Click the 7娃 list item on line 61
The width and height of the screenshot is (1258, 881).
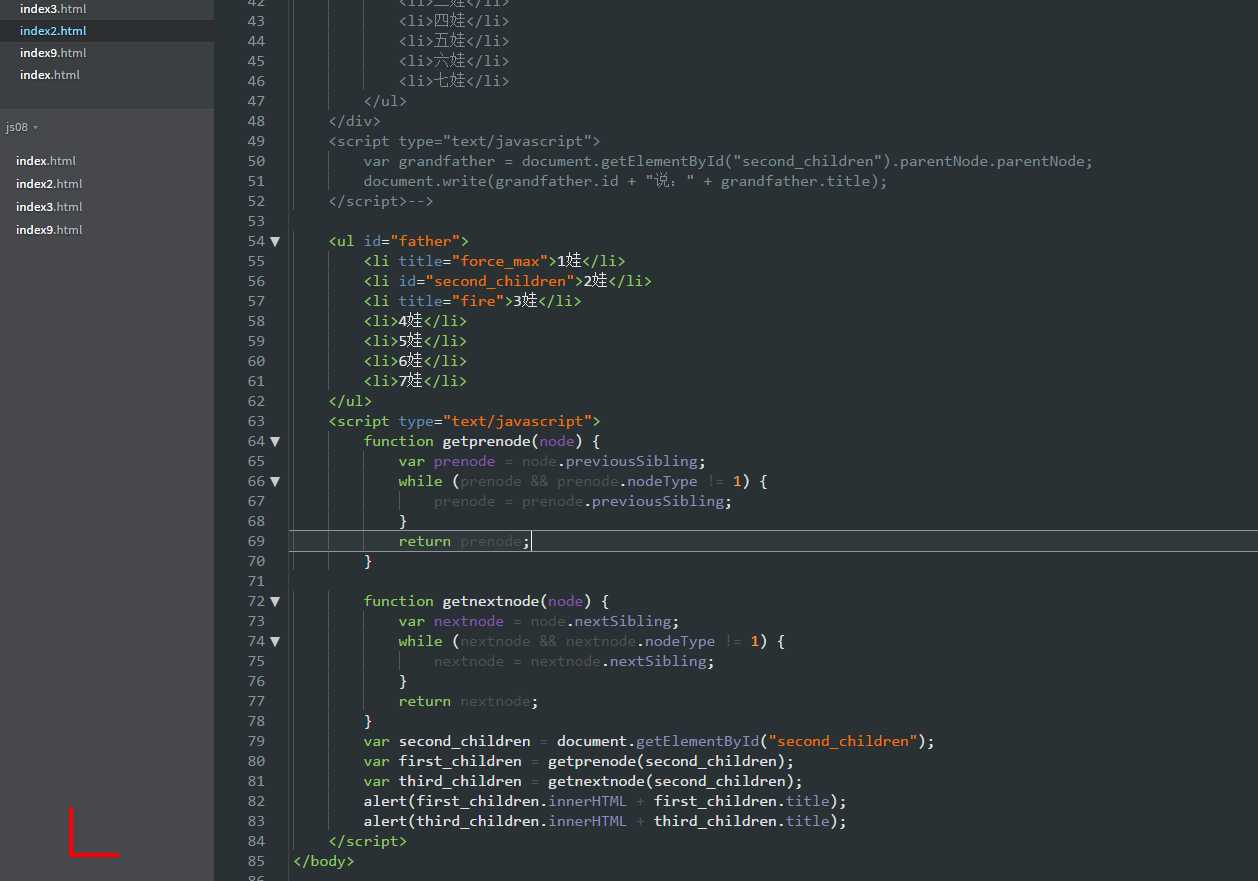tap(415, 381)
